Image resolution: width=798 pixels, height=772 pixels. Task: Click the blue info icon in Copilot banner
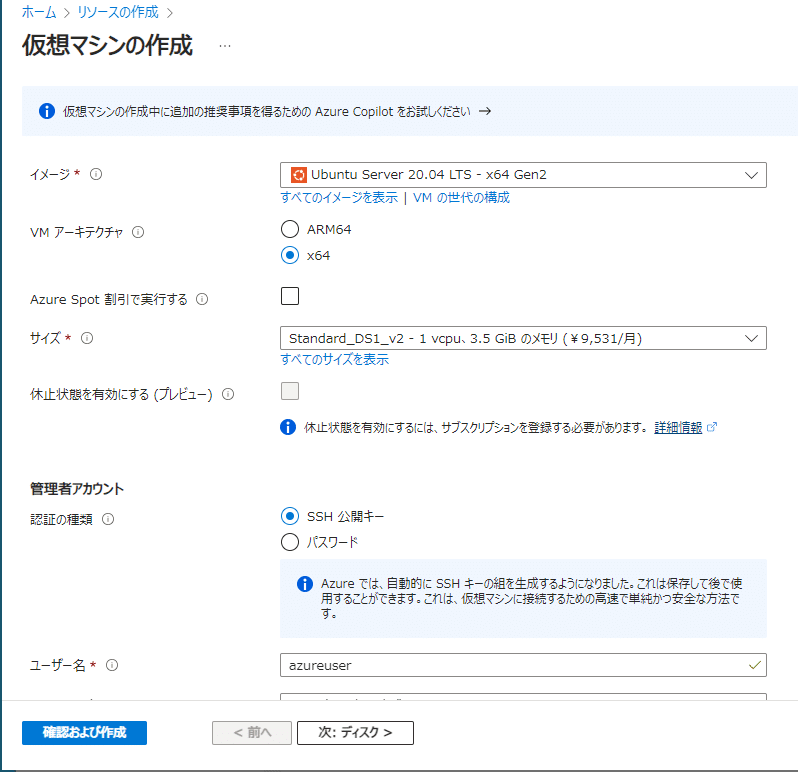point(47,111)
